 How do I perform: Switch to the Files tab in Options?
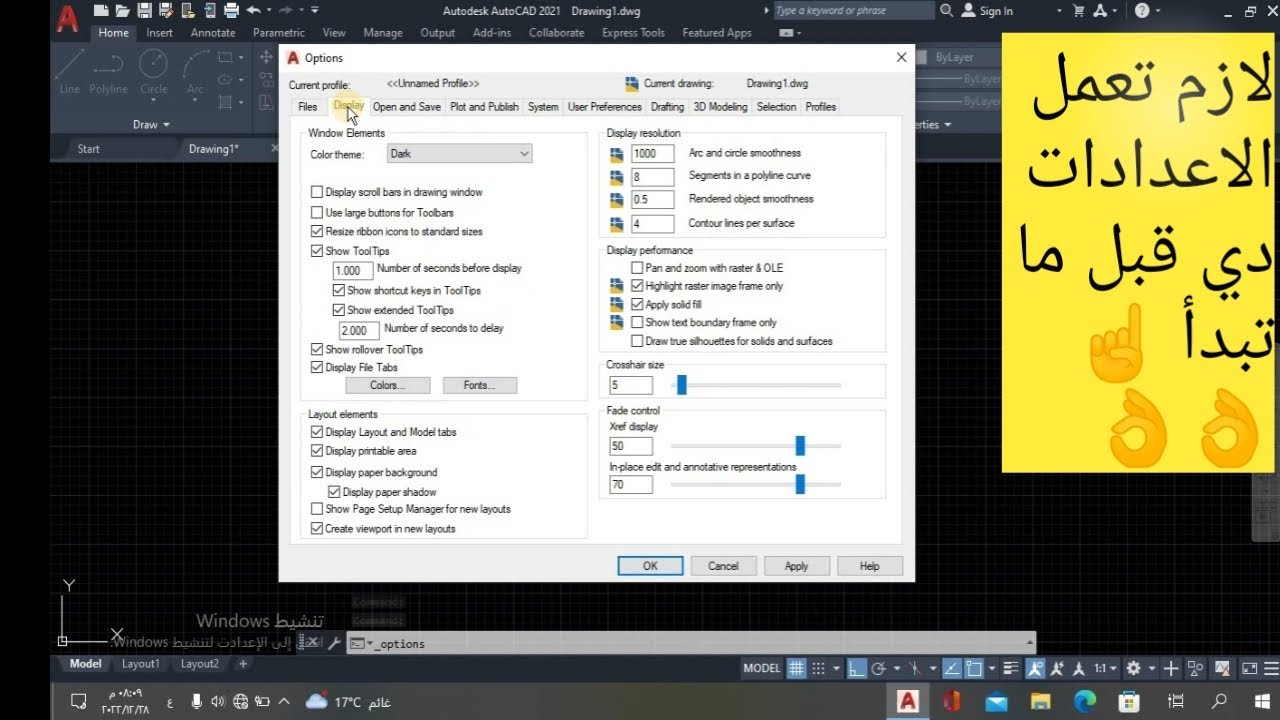click(307, 107)
